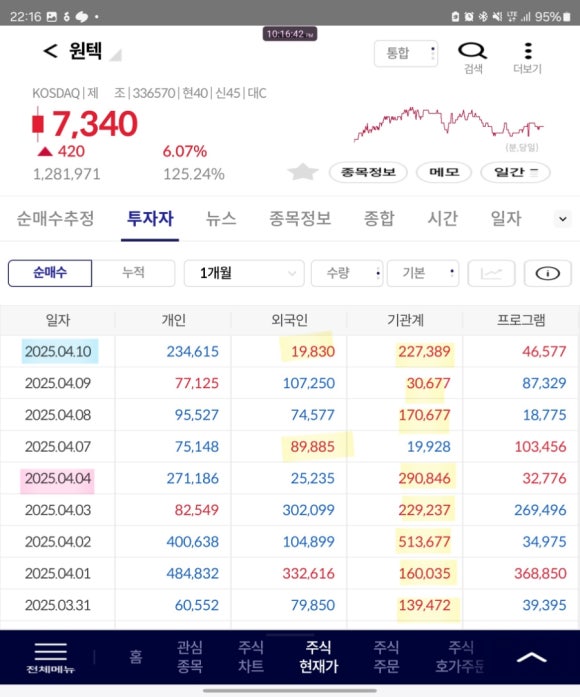Tap the 외국인 column header
The height and width of the screenshot is (697, 580).
pyautogui.click(x=289, y=320)
